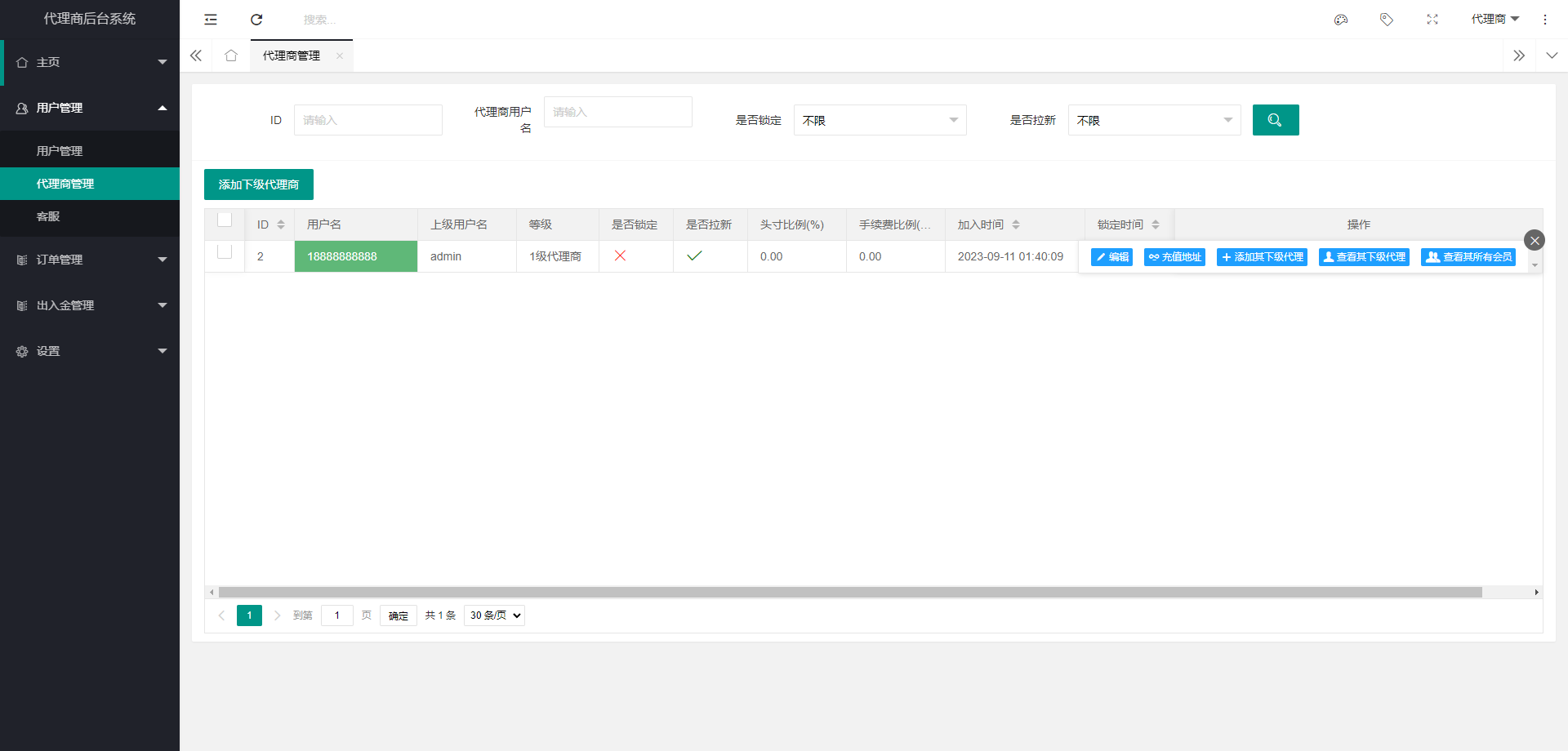
Task: Select all rows with header checkbox
Action: click(225, 220)
